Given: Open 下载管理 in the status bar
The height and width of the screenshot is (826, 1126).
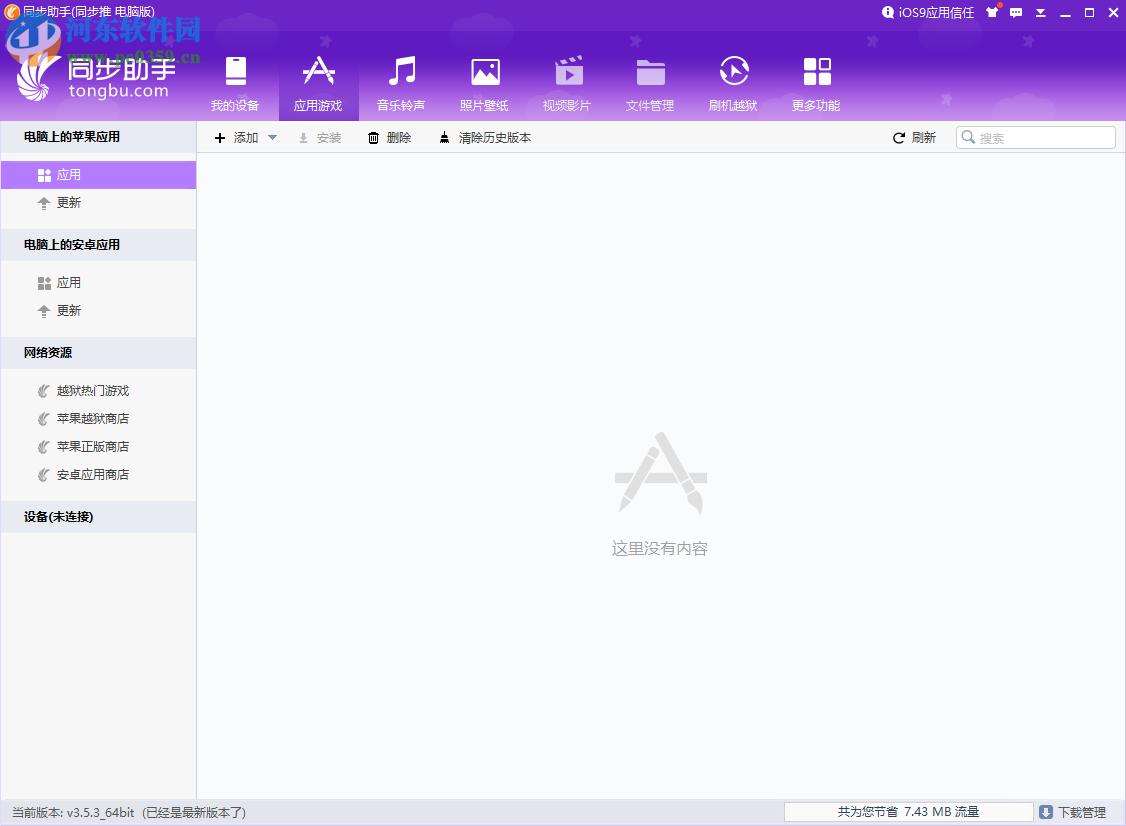Looking at the screenshot, I should (x=1072, y=813).
